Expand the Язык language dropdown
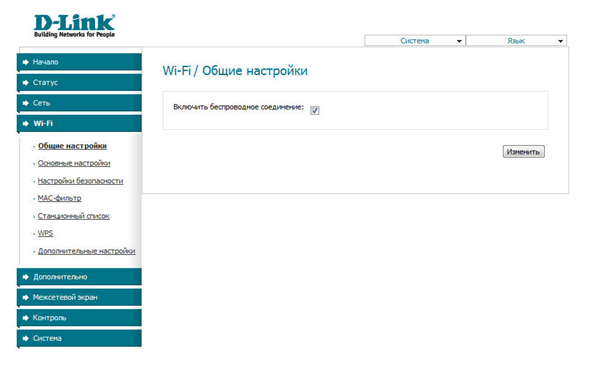Image resolution: width=596 pixels, height=365 pixels. tap(516, 41)
